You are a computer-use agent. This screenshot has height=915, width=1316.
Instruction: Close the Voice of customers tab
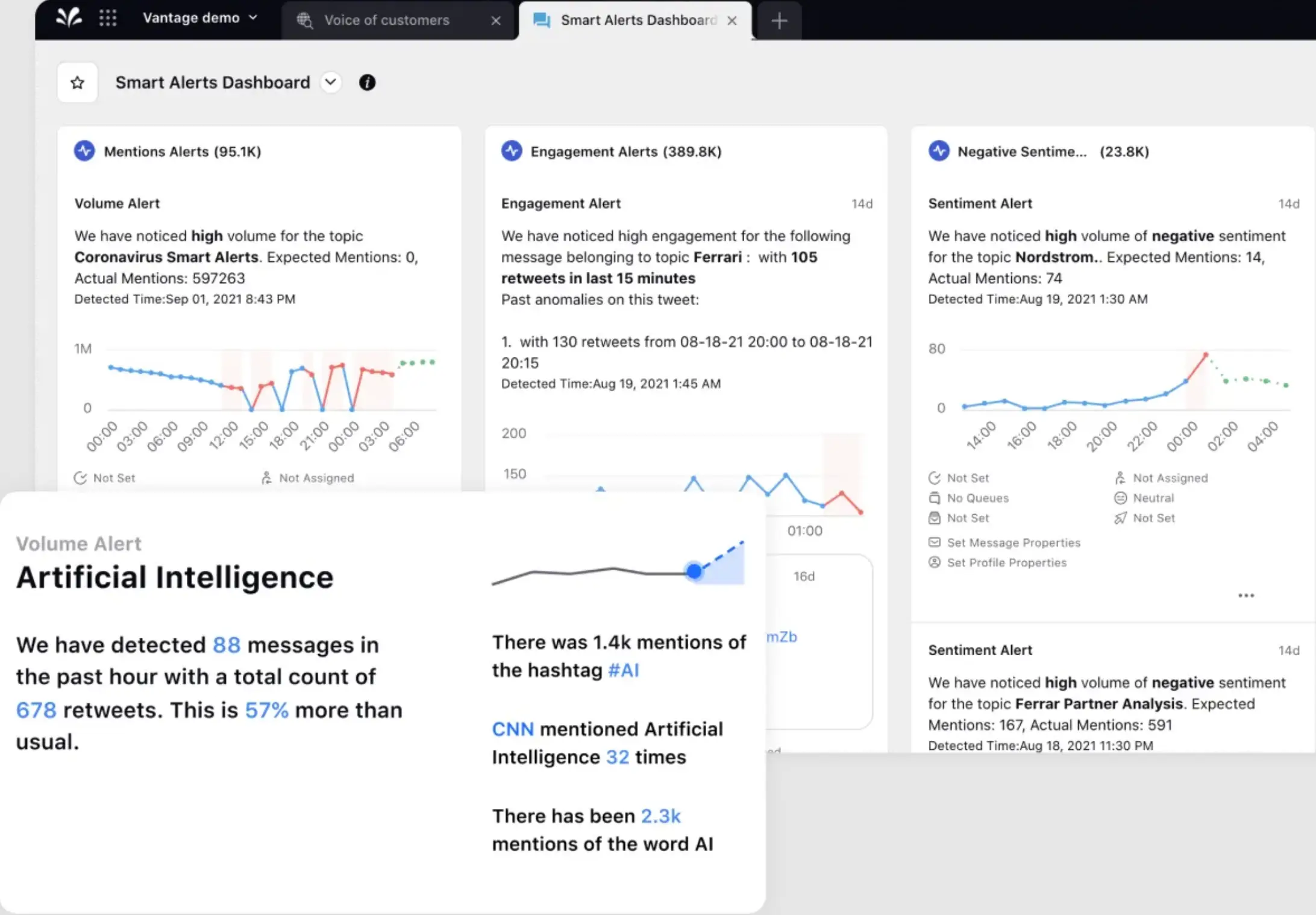496,20
